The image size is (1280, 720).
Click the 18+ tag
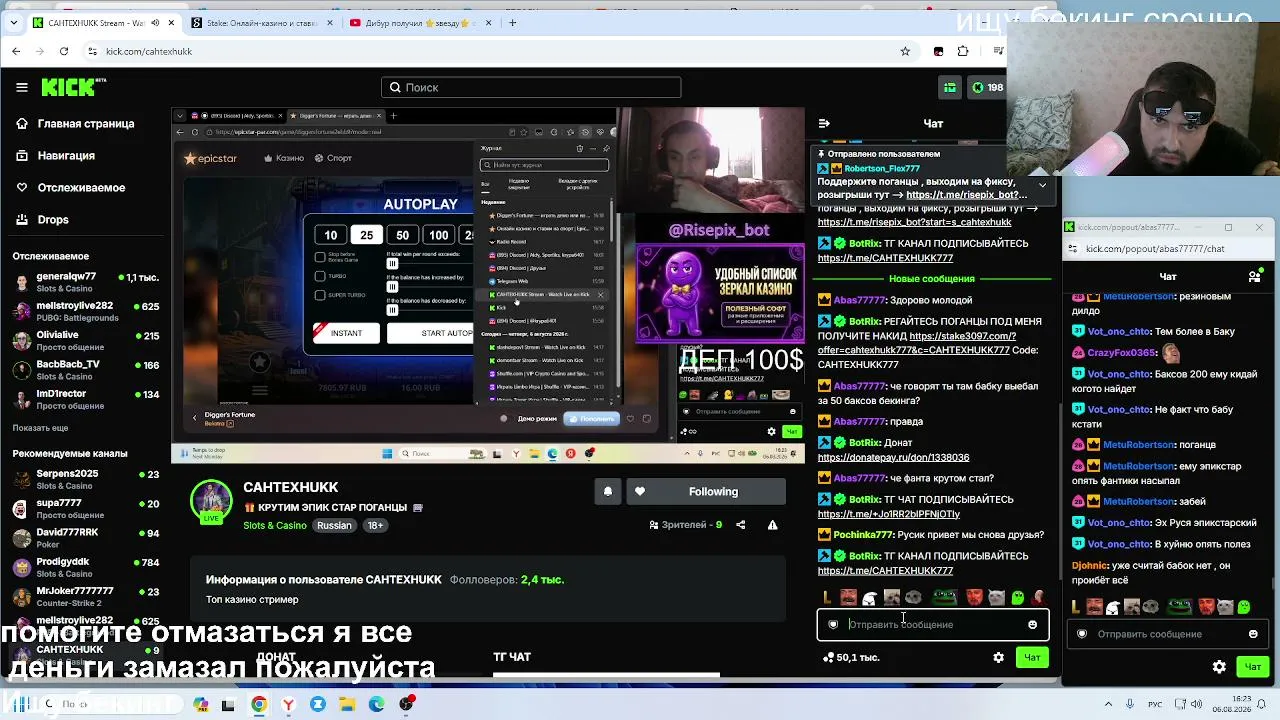pyautogui.click(x=375, y=526)
